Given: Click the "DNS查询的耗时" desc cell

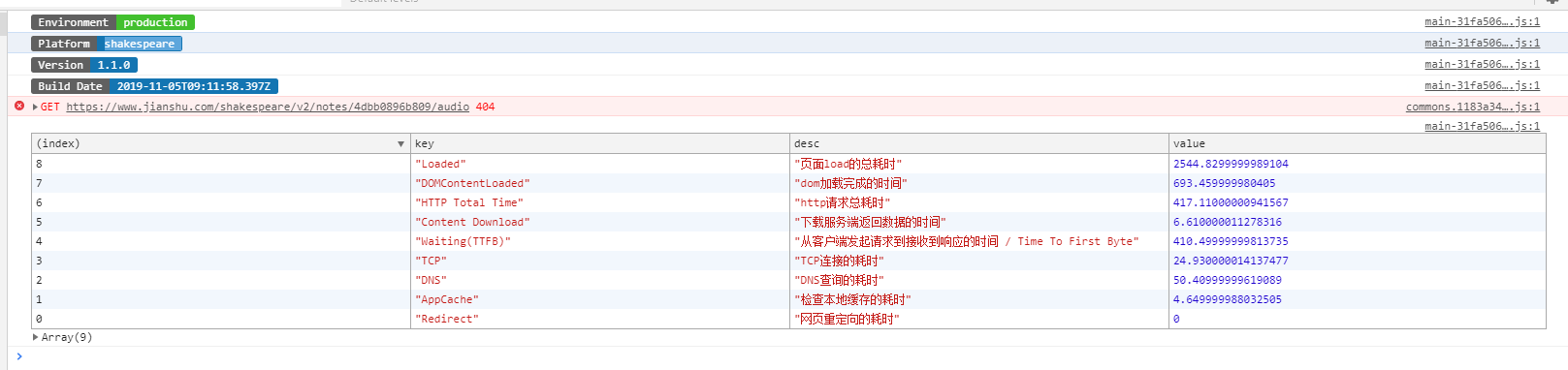Looking at the screenshot, I should (x=979, y=280).
